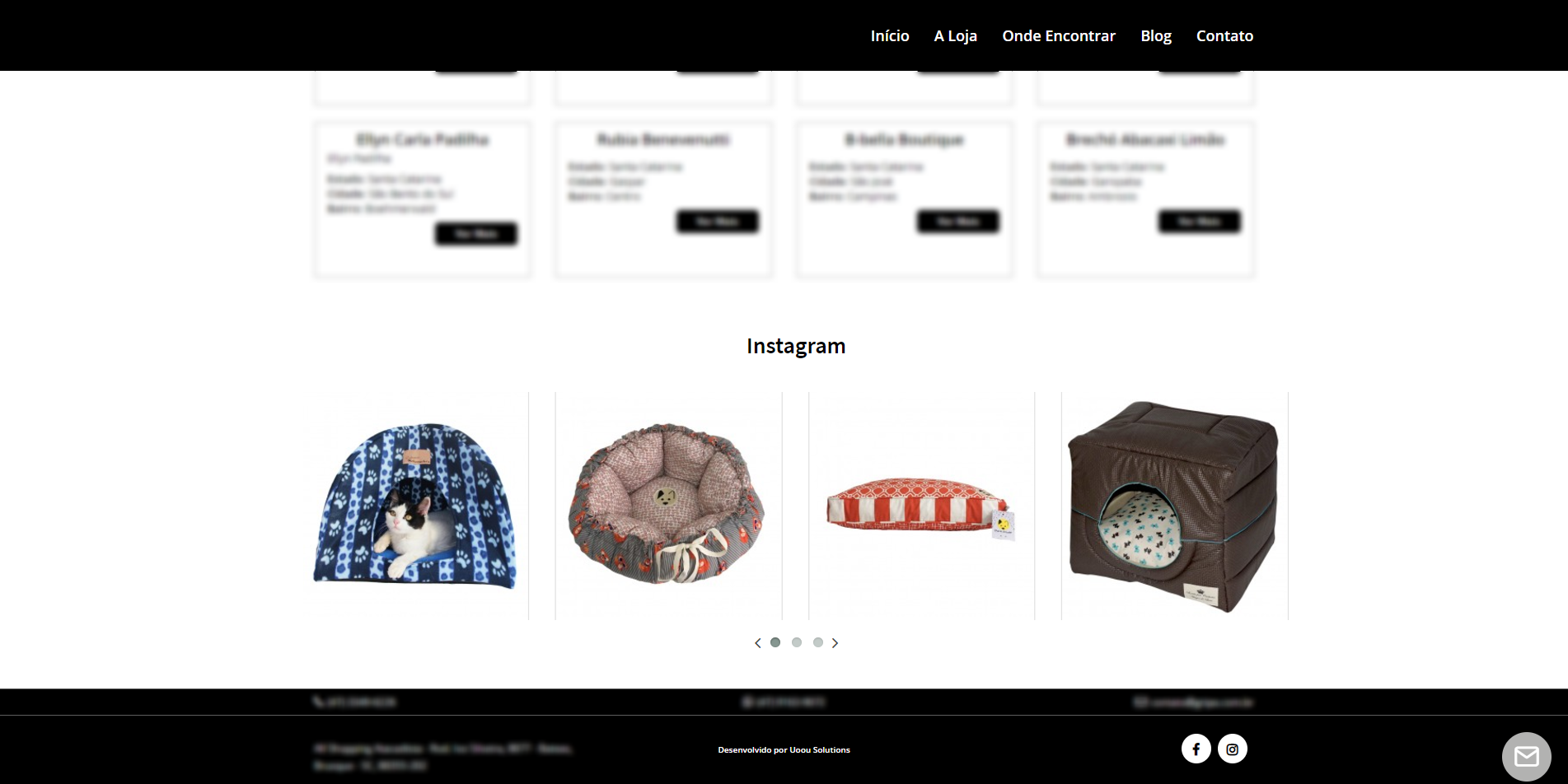Open the Facebook page icon
The image size is (1568, 784).
[1196, 749]
